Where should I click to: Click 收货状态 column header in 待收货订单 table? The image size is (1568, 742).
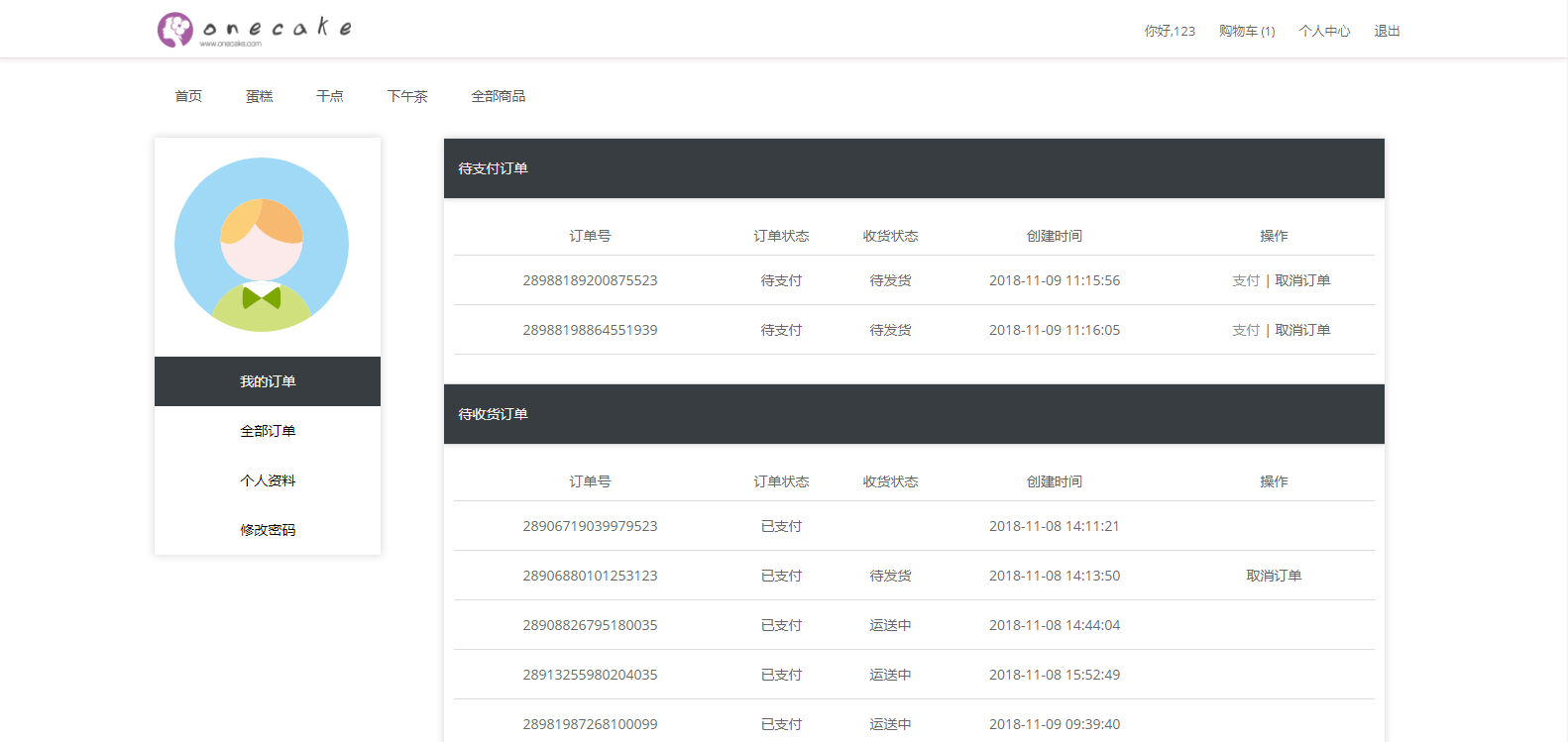point(890,481)
